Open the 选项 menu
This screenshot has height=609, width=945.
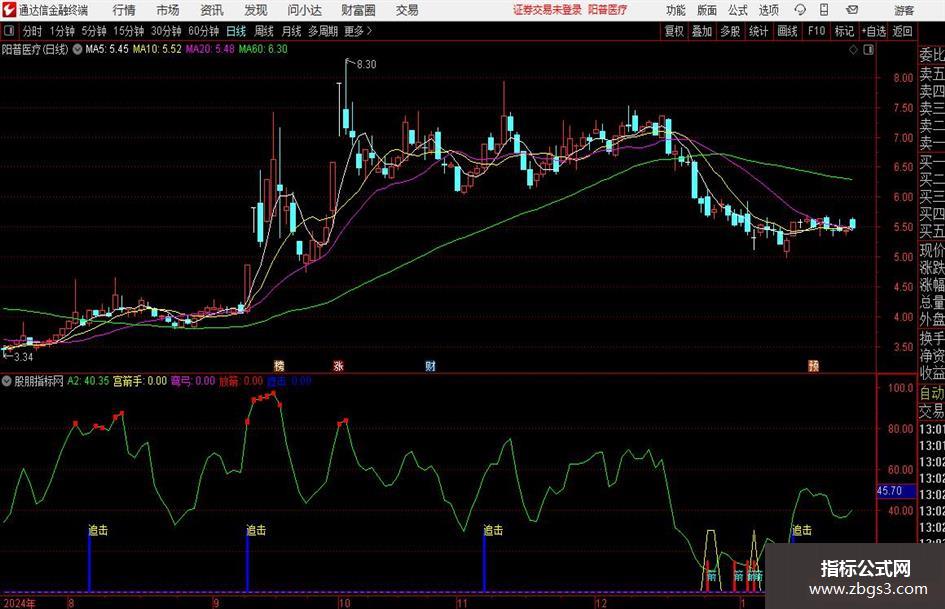tap(768, 10)
